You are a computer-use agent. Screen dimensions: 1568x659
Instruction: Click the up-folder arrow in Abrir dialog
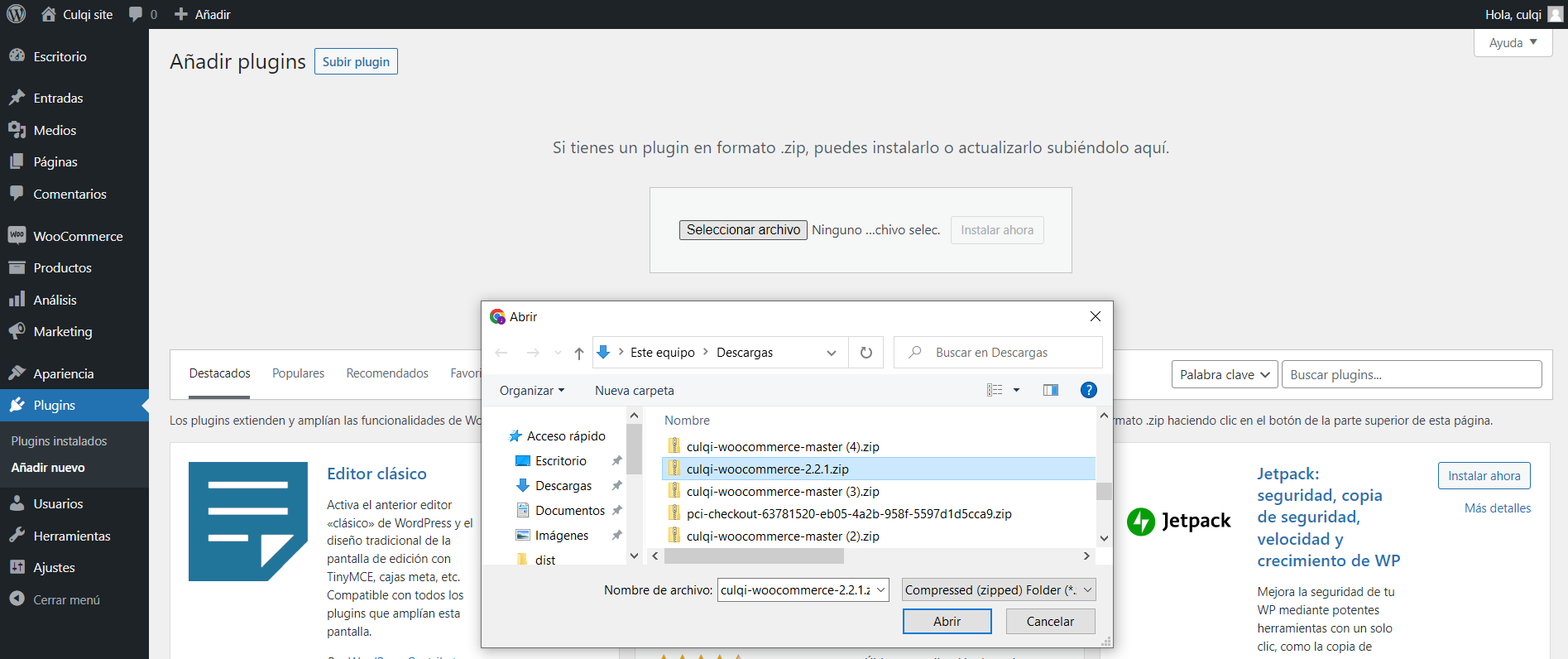click(x=579, y=353)
